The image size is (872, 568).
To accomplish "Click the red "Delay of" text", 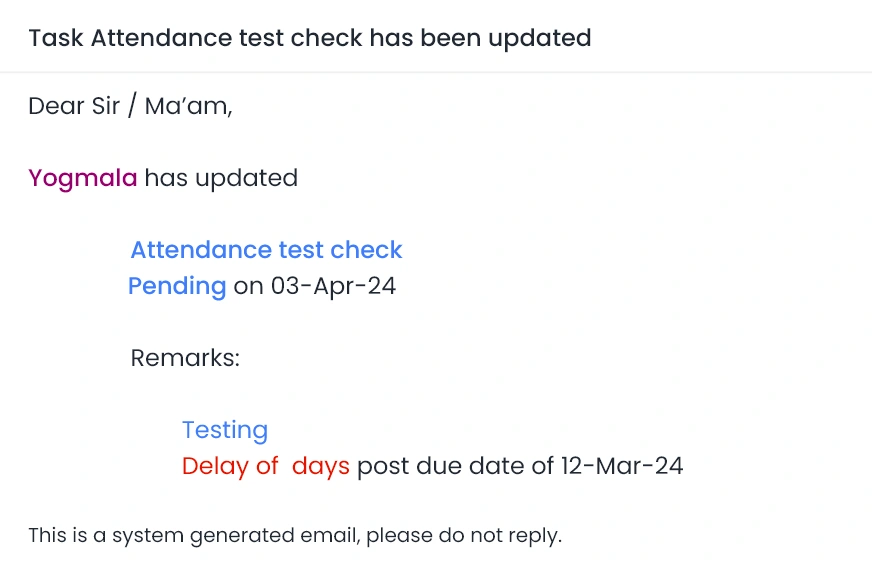I will [230, 466].
